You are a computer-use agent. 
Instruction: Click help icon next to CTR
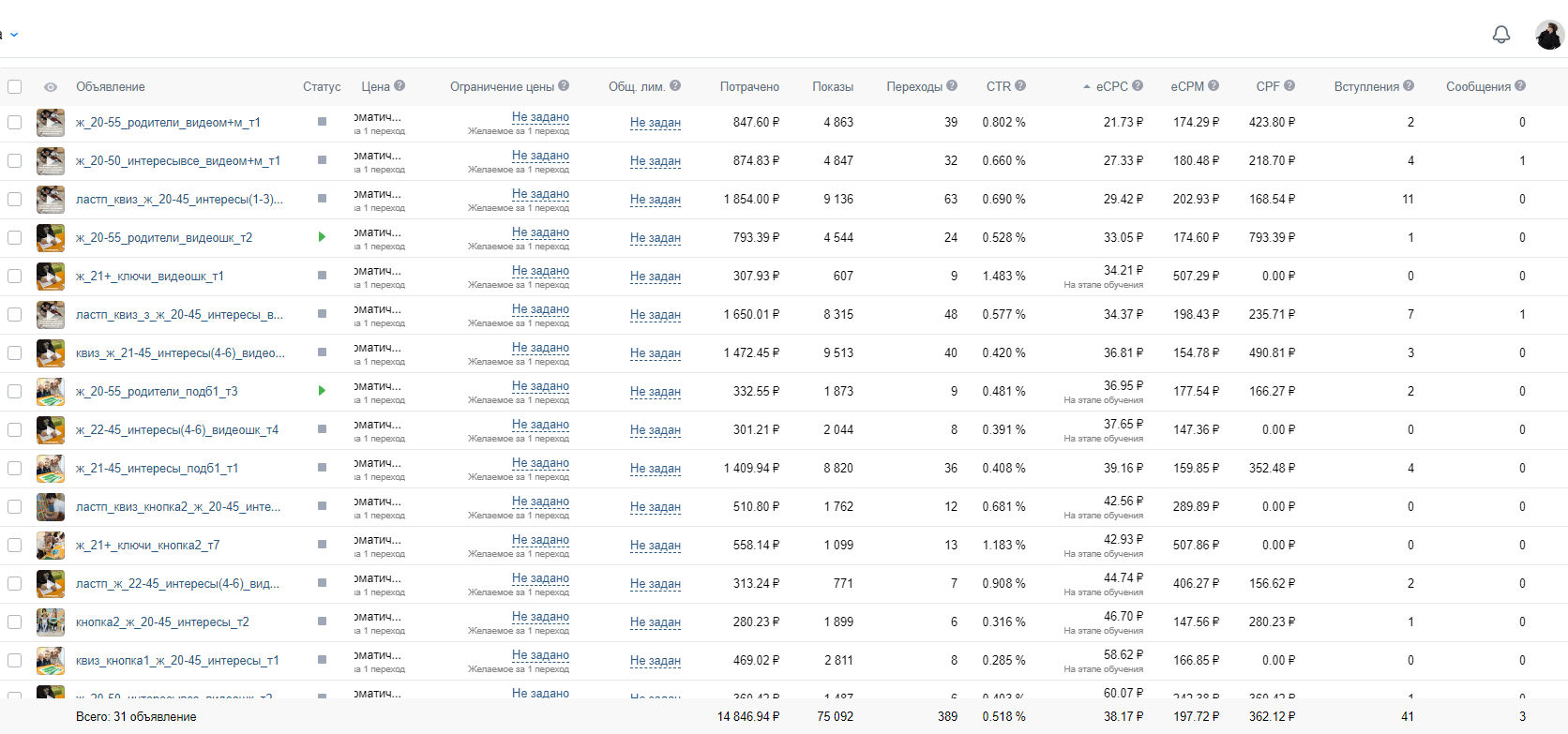tap(1020, 85)
